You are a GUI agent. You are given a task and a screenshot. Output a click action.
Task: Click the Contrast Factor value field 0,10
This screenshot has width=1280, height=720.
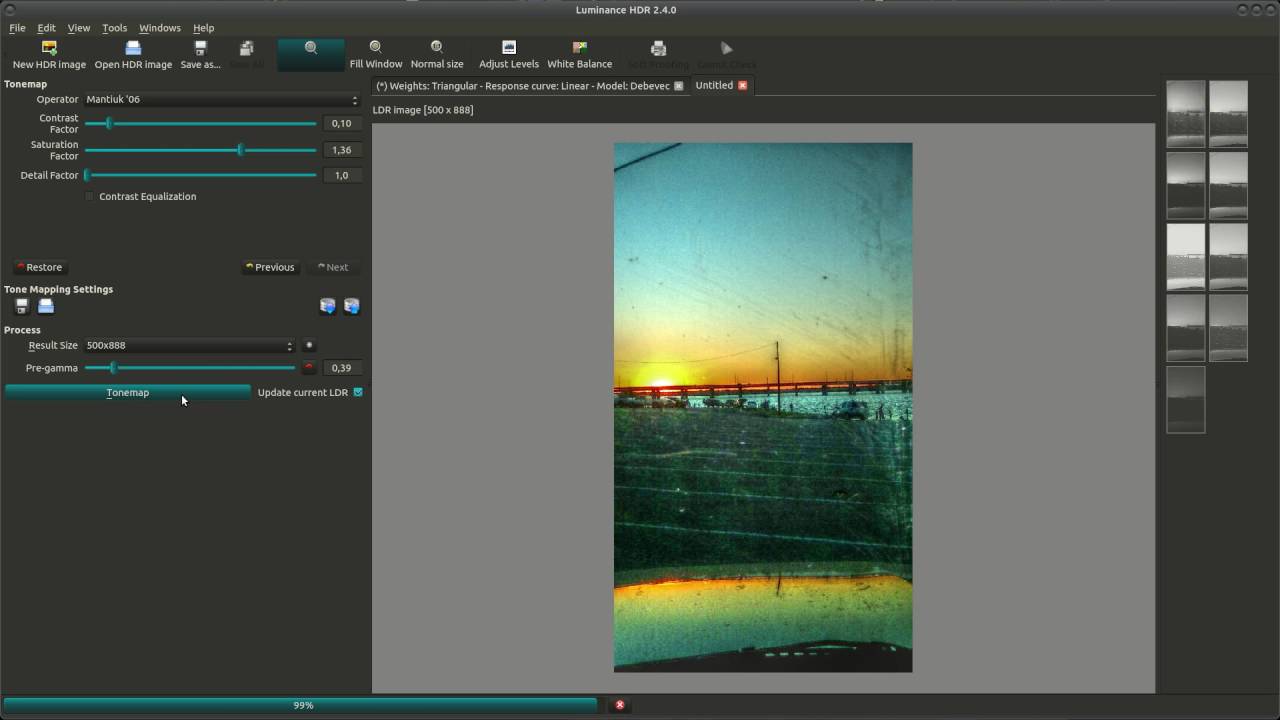pyautogui.click(x=342, y=124)
